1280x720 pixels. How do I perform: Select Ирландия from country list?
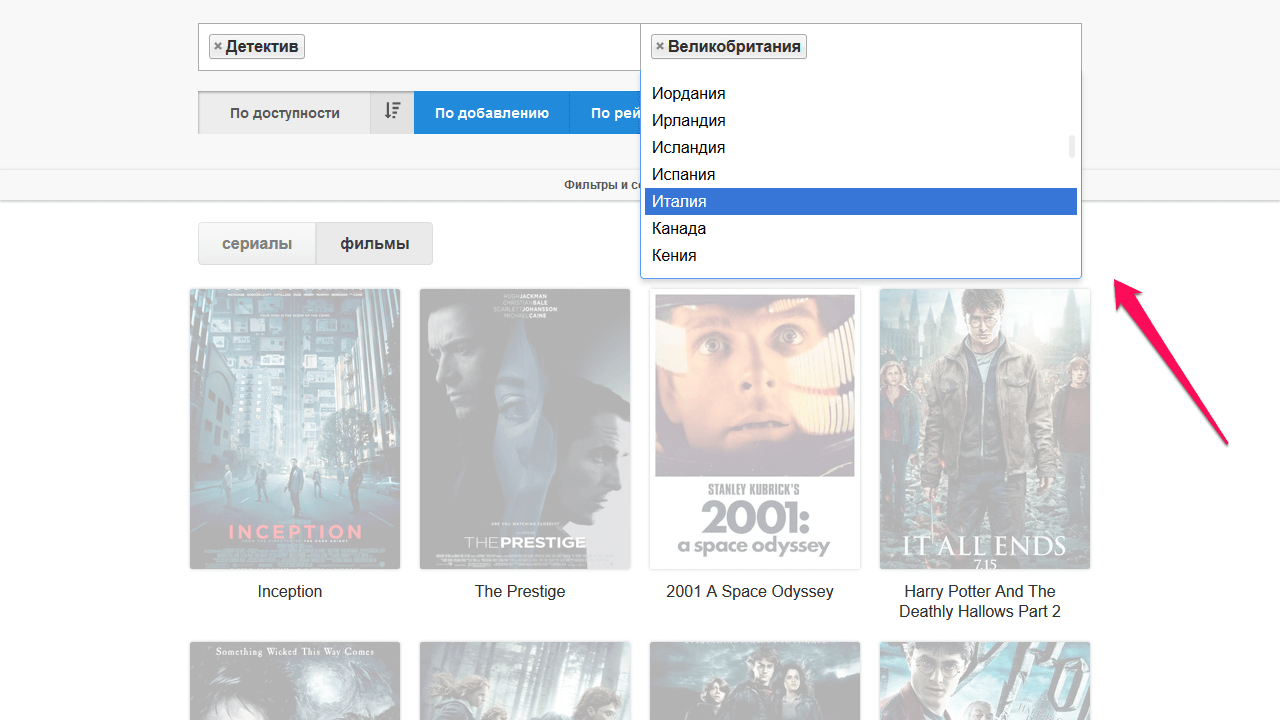point(861,120)
